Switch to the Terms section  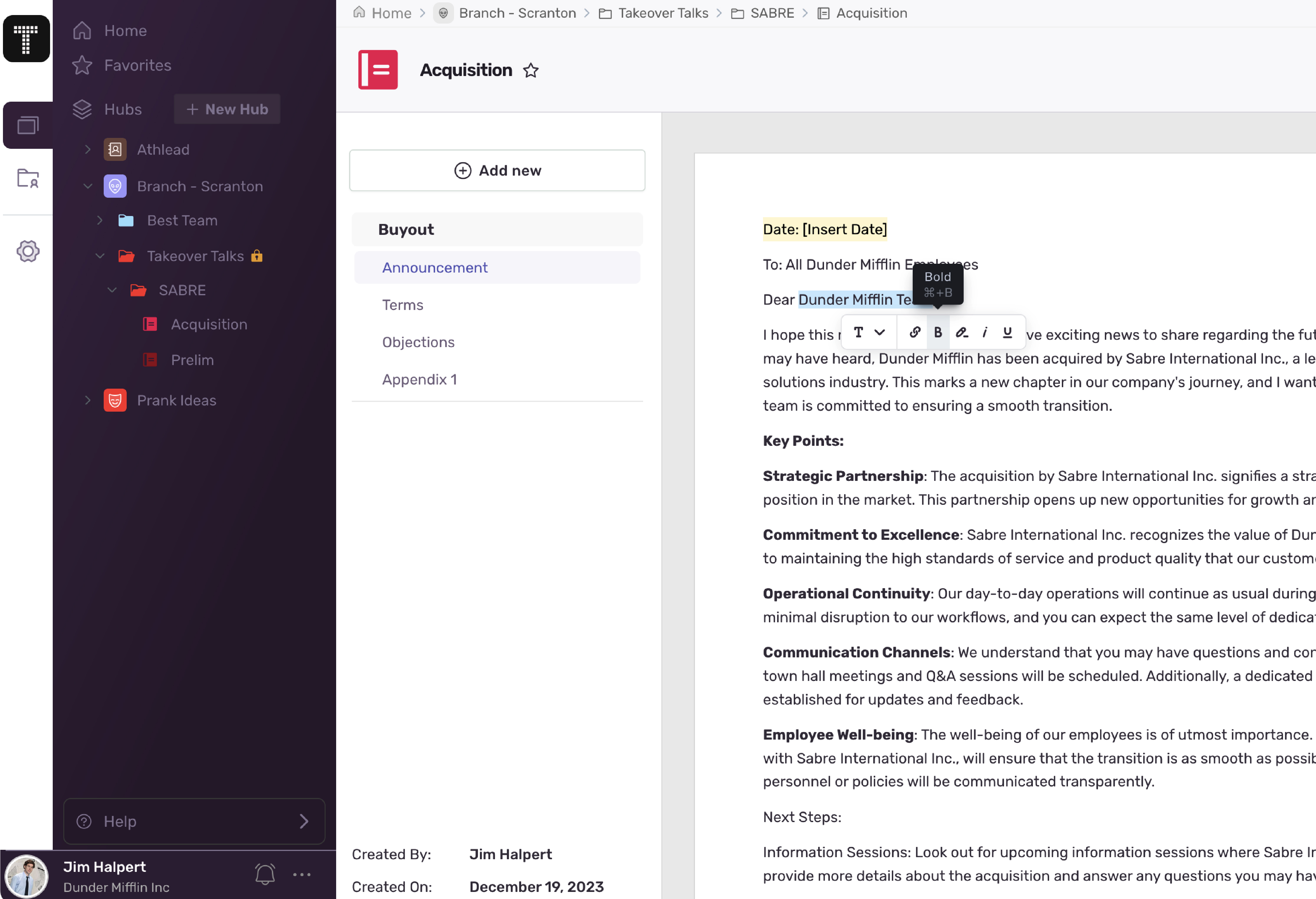402,304
